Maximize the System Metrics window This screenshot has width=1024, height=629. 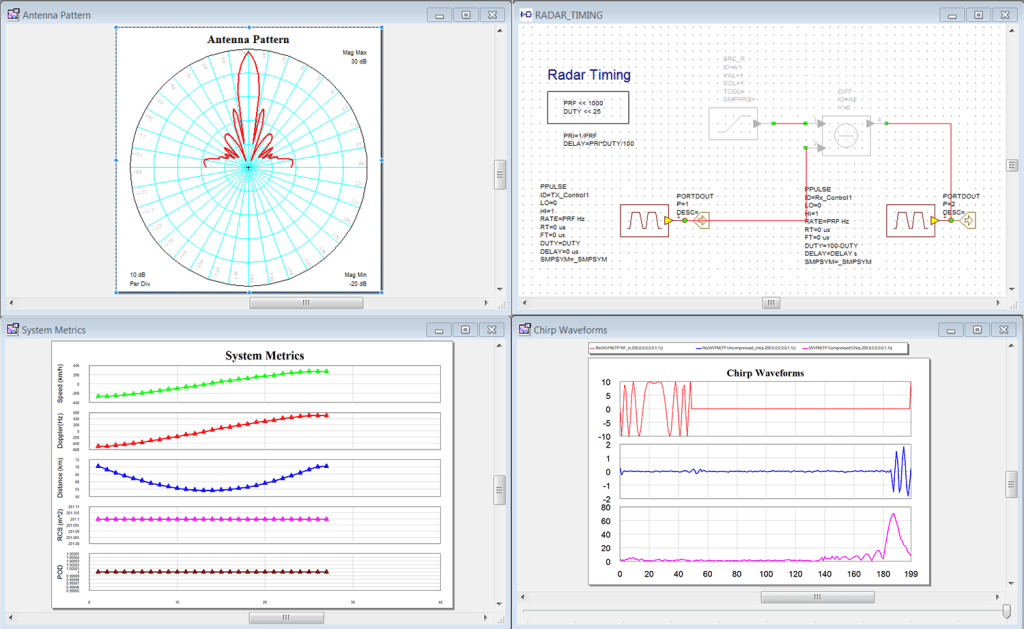[x=465, y=330]
